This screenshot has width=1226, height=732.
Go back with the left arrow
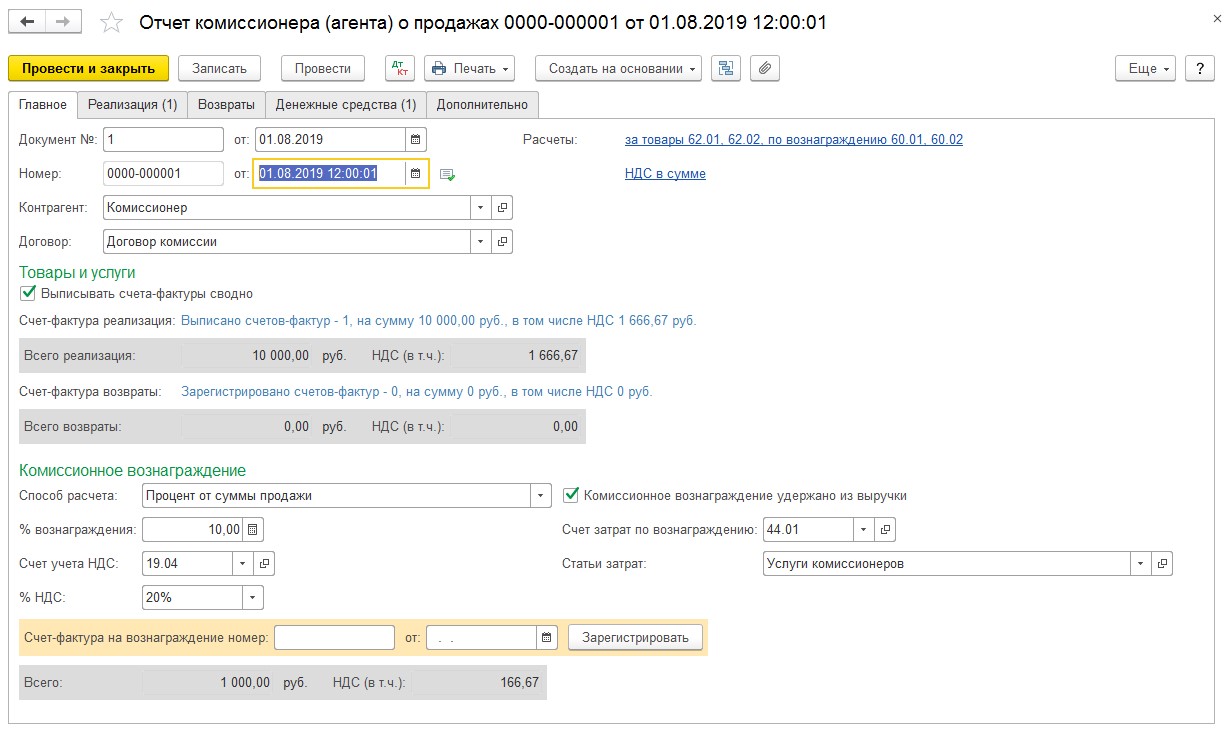[x=28, y=21]
